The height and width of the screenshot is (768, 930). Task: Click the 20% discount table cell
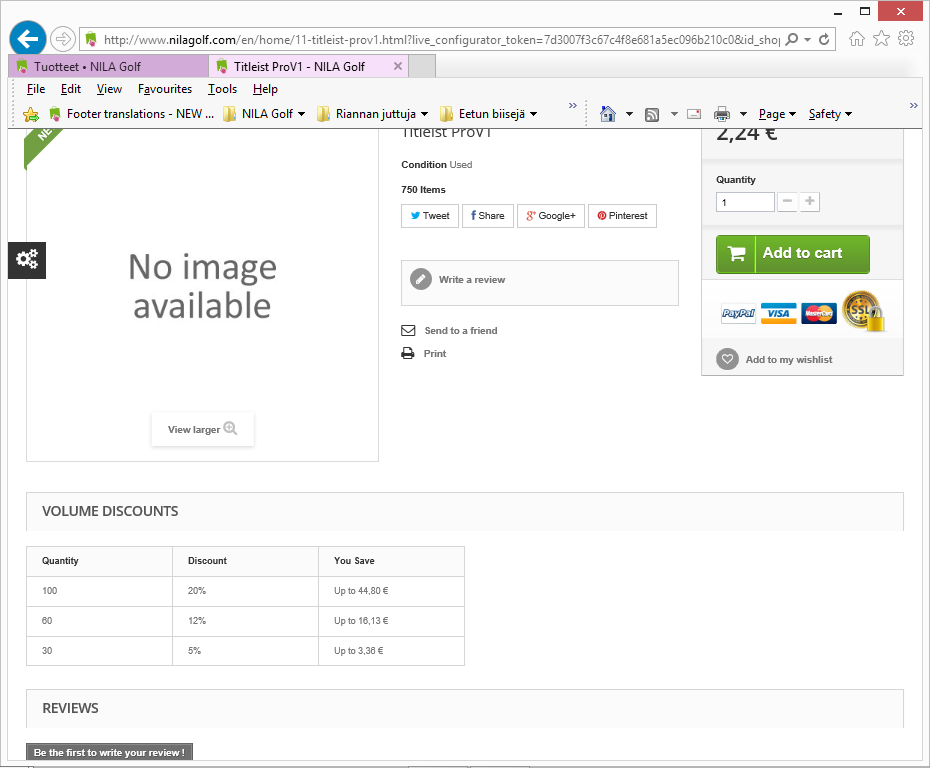click(x=245, y=591)
